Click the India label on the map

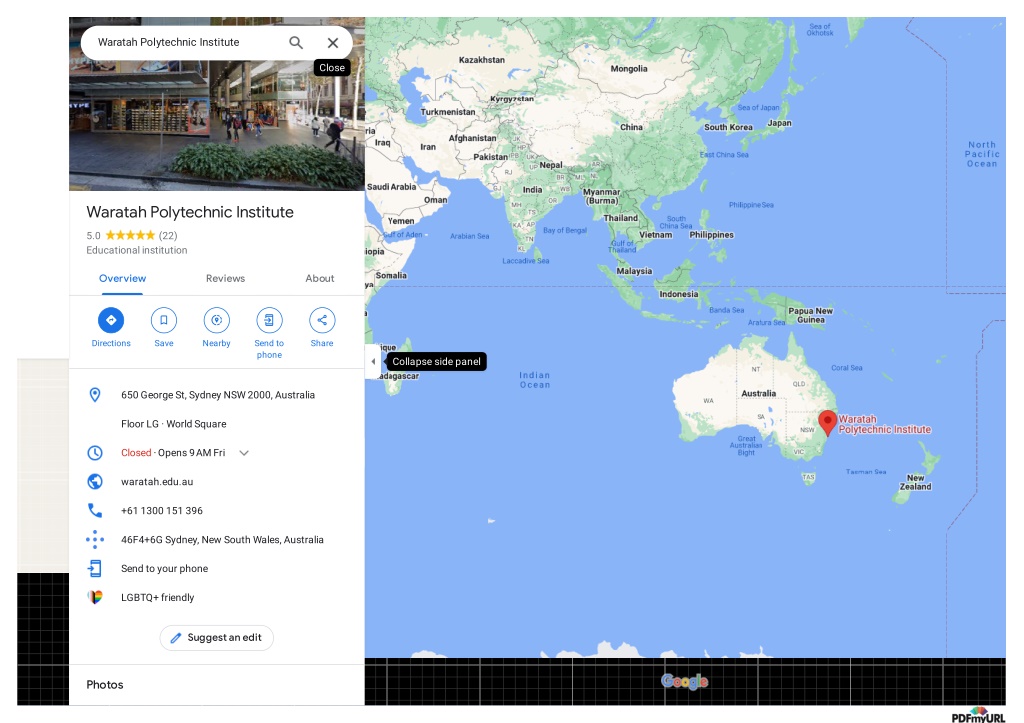tap(532, 189)
